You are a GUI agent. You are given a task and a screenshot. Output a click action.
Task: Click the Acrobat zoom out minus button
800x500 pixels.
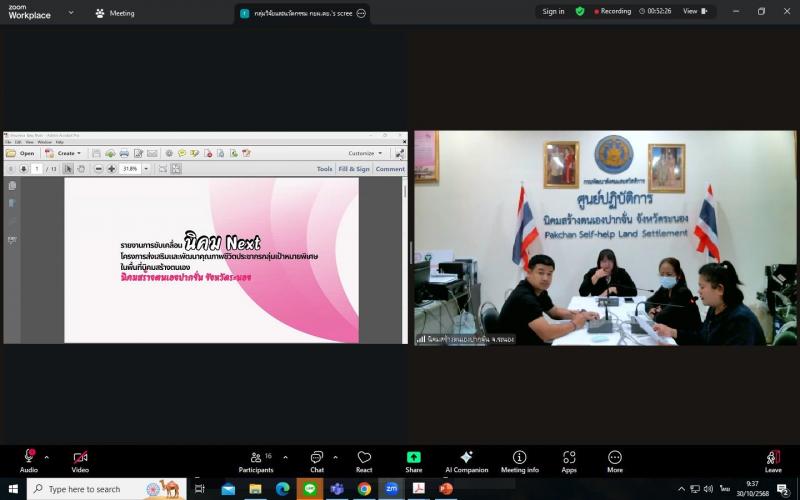[x=98, y=168]
